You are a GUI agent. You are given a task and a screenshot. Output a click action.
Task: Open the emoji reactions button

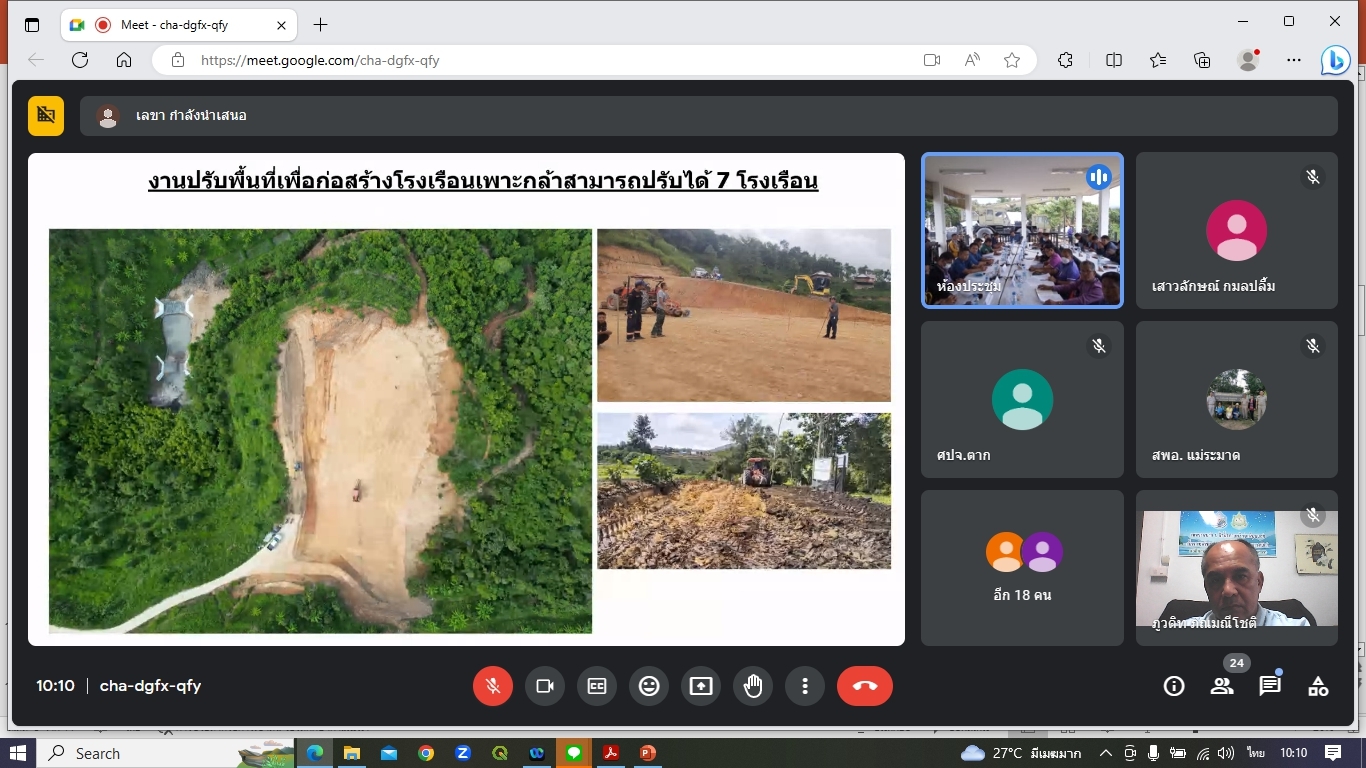pyautogui.click(x=649, y=686)
